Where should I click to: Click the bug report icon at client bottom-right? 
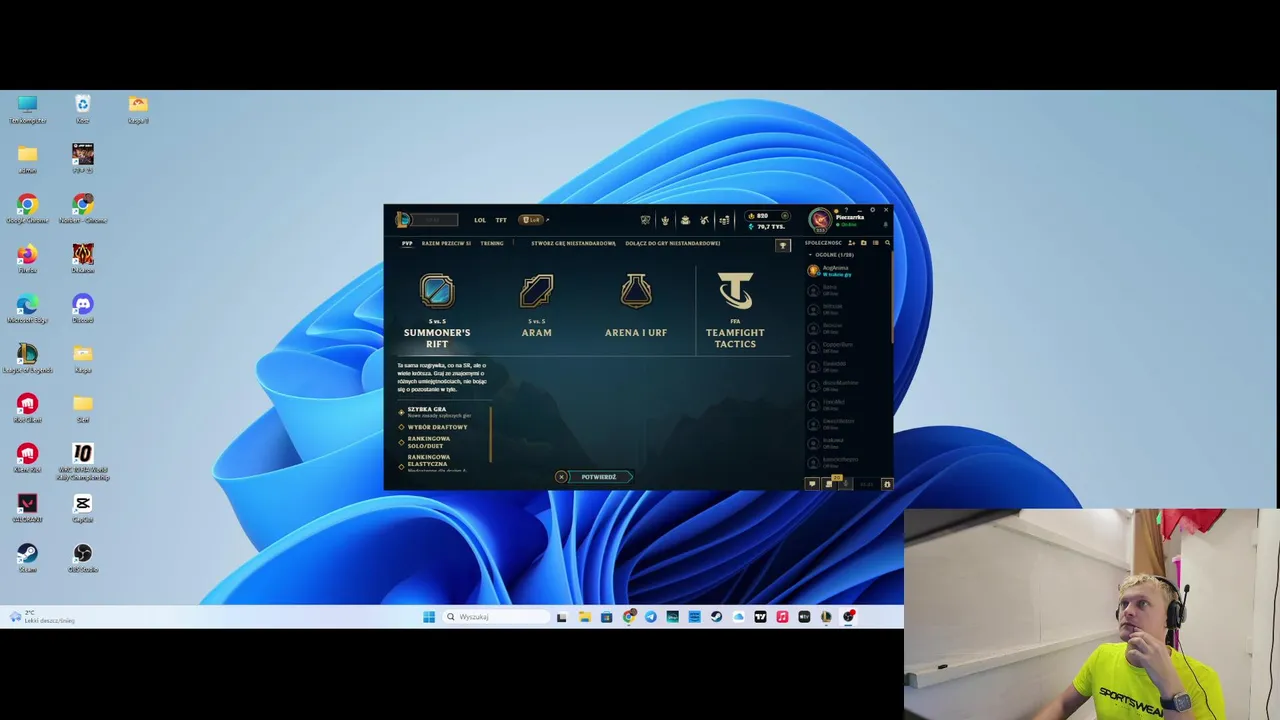pos(887,484)
